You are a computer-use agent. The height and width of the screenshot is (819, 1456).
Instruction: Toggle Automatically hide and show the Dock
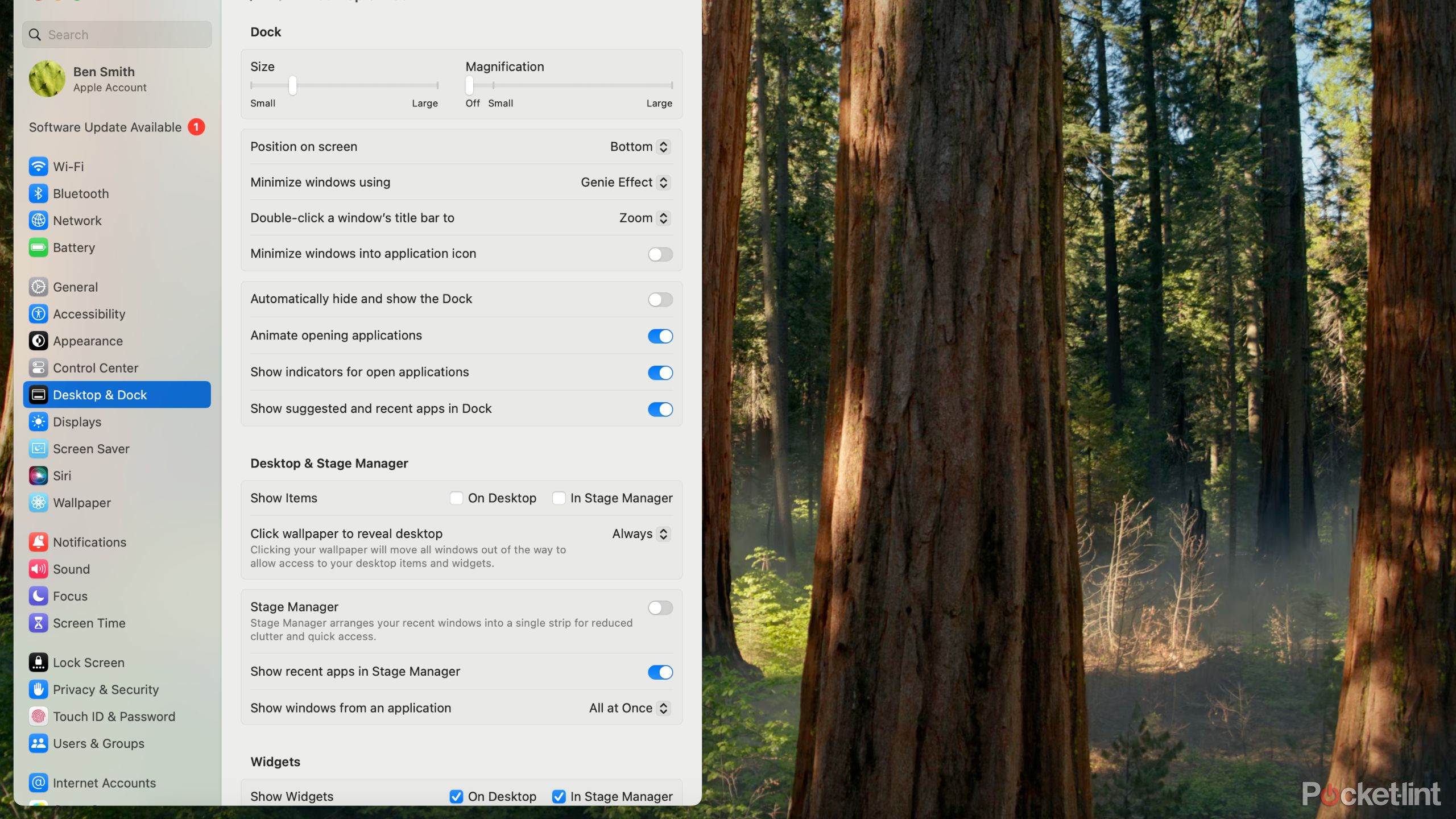coord(660,299)
